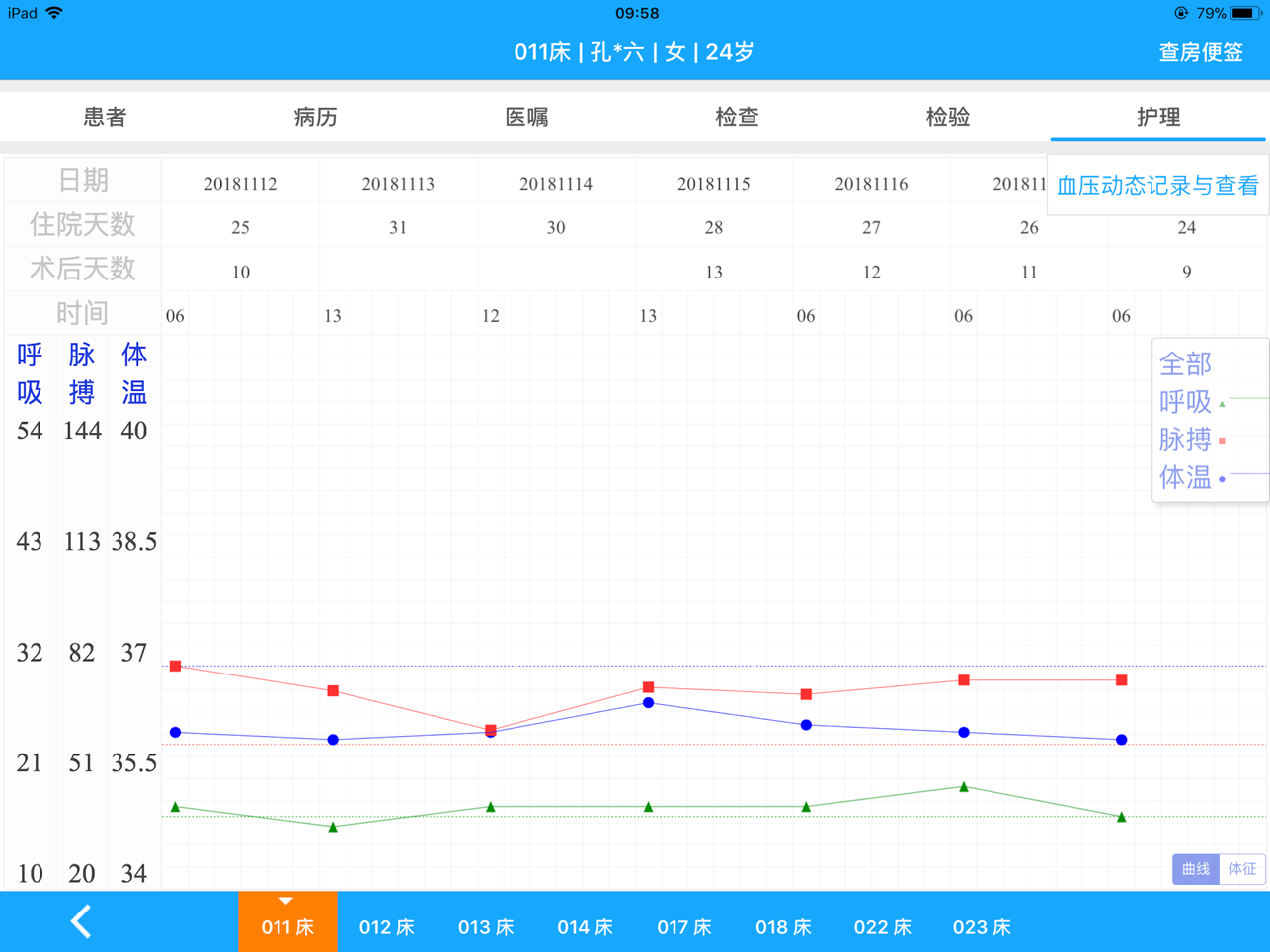Tap the Wi-Fi icon in status bar
Viewport: 1270px width, 952px height.
(x=54, y=13)
